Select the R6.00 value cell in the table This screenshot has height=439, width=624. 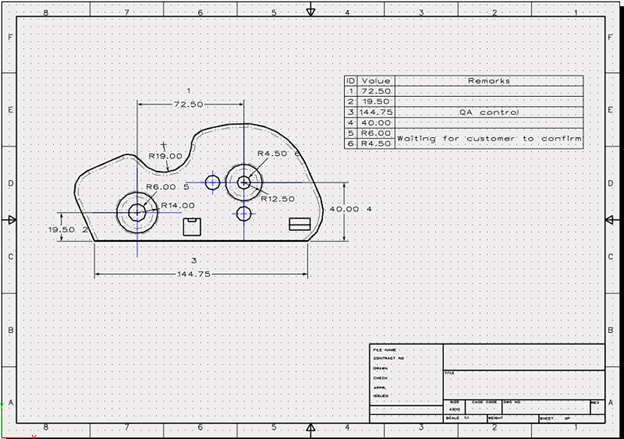376,133
